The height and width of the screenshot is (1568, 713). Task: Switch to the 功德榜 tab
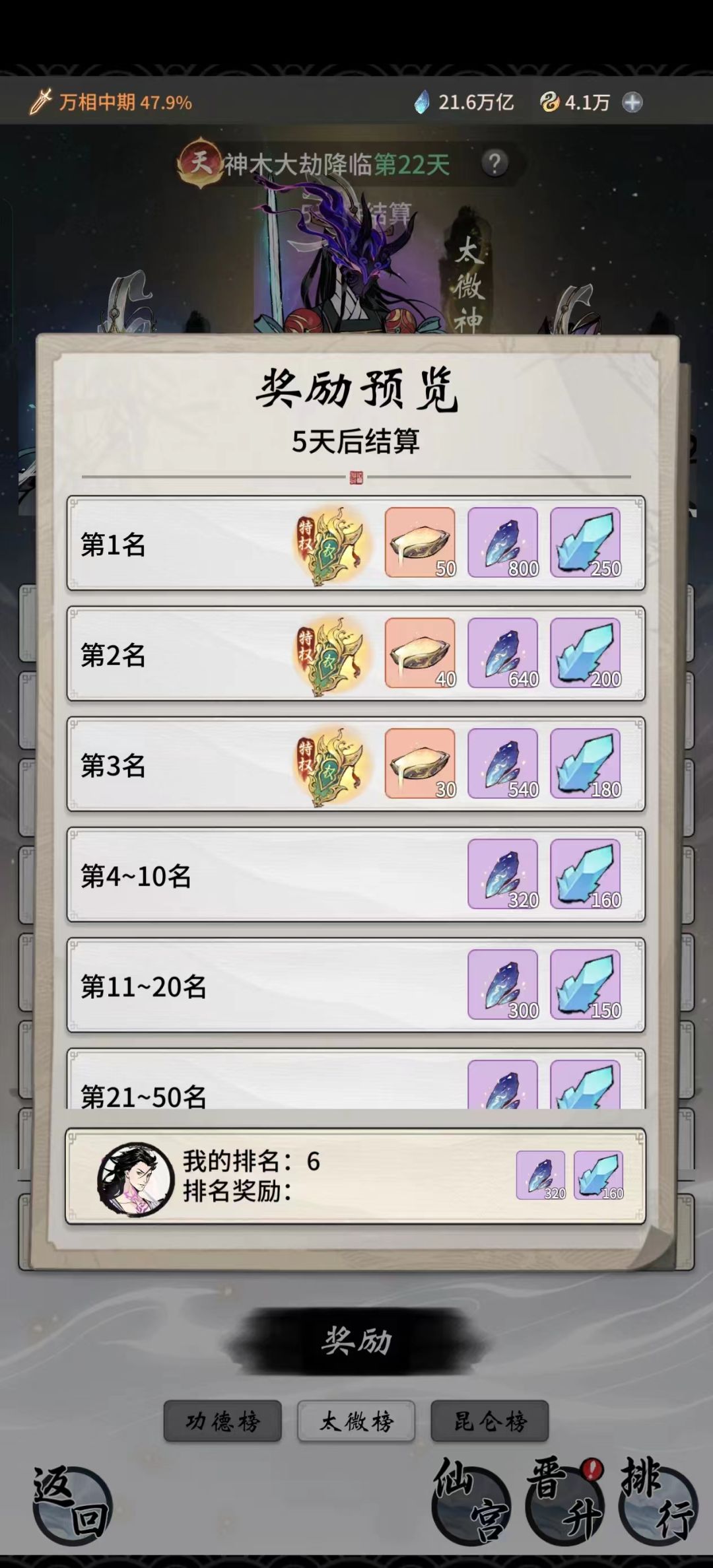pos(222,1421)
